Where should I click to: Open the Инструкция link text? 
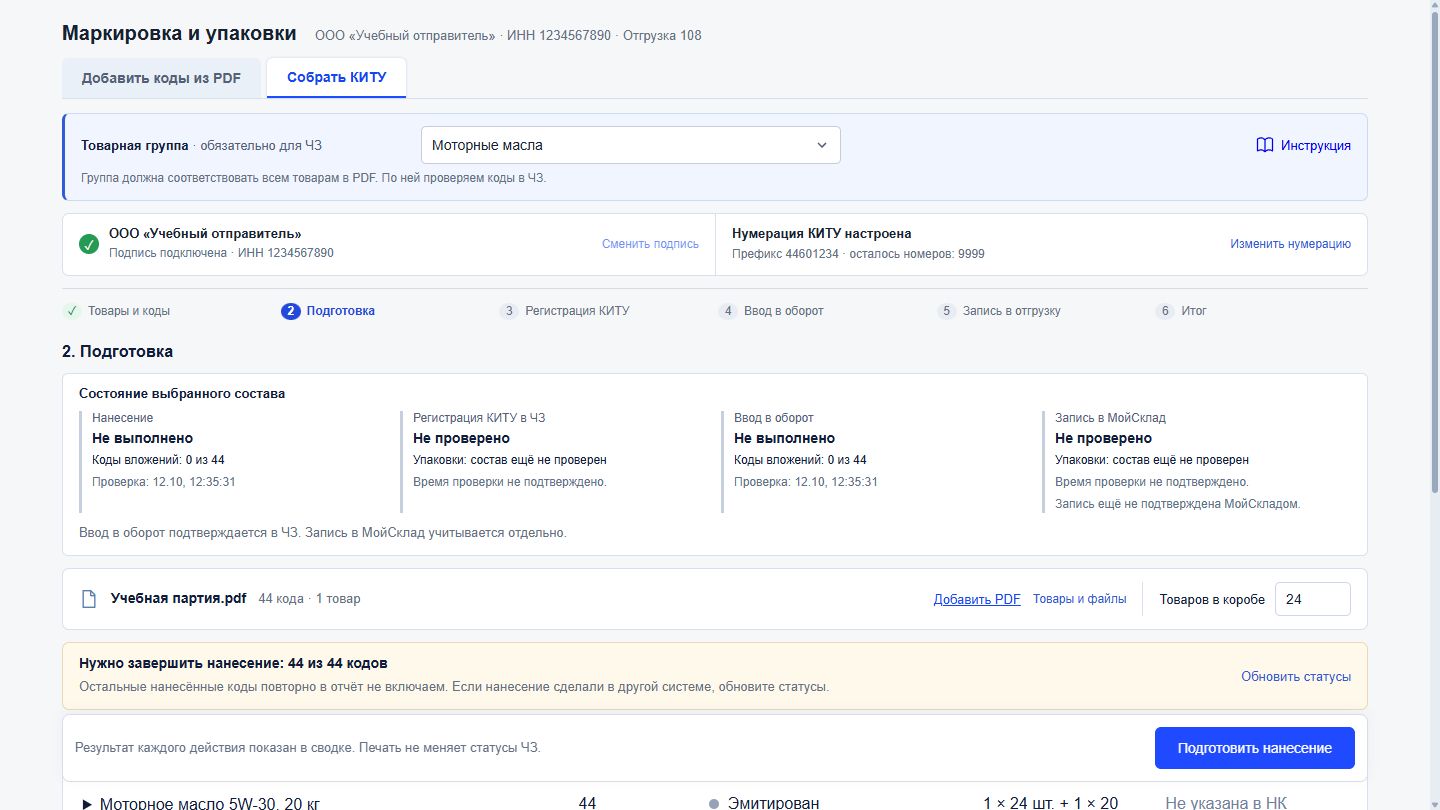[x=1315, y=146]
